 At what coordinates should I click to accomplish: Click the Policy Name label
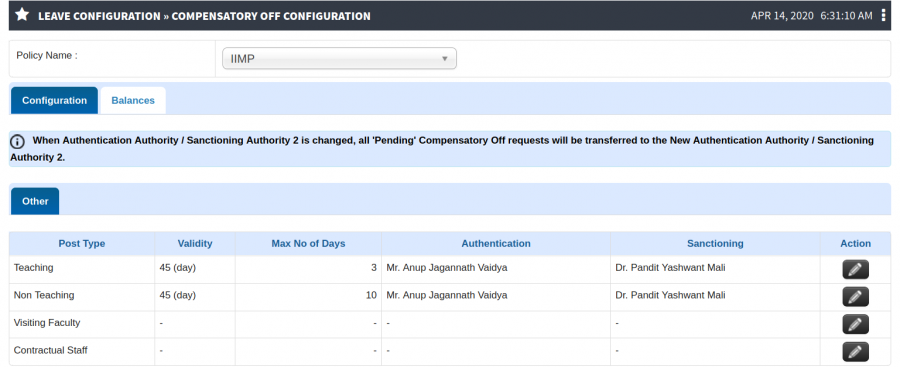[46, 55]
